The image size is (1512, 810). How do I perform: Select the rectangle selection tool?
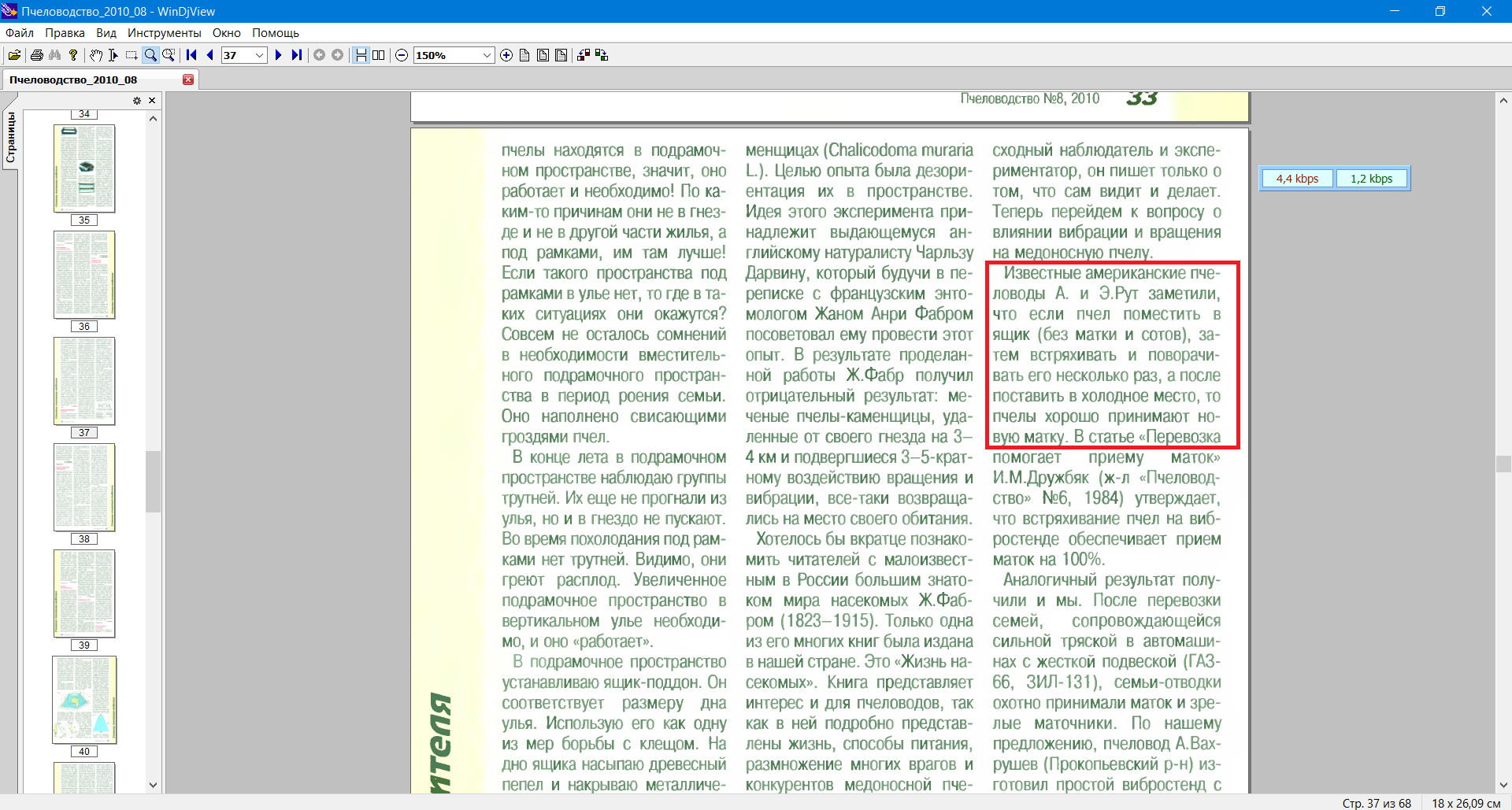[x=132, y=55]
